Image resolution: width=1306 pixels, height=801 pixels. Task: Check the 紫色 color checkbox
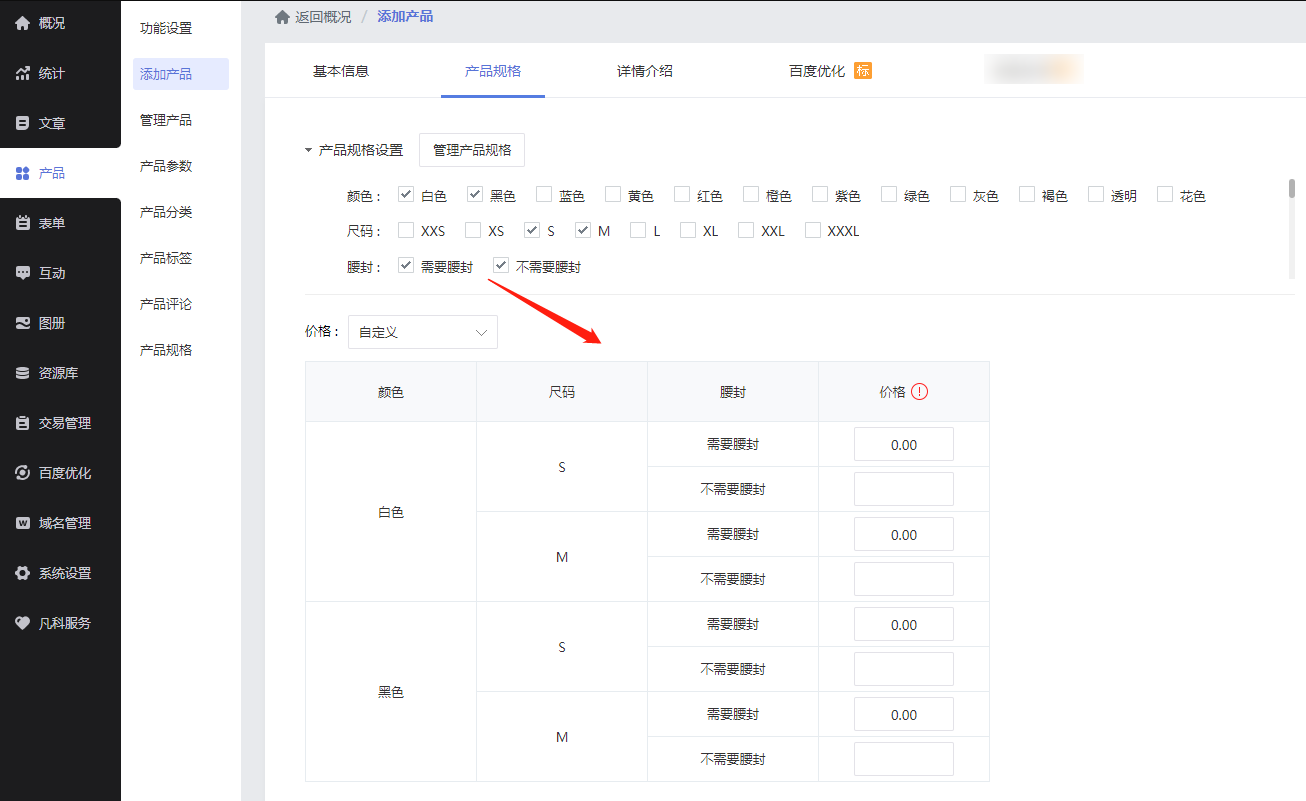[x=820, y=195]
